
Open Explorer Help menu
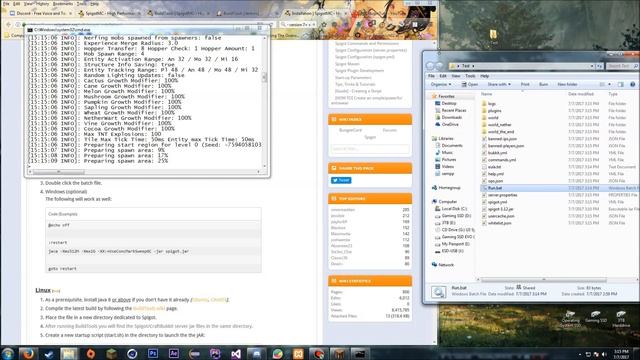tap(484, 76)
